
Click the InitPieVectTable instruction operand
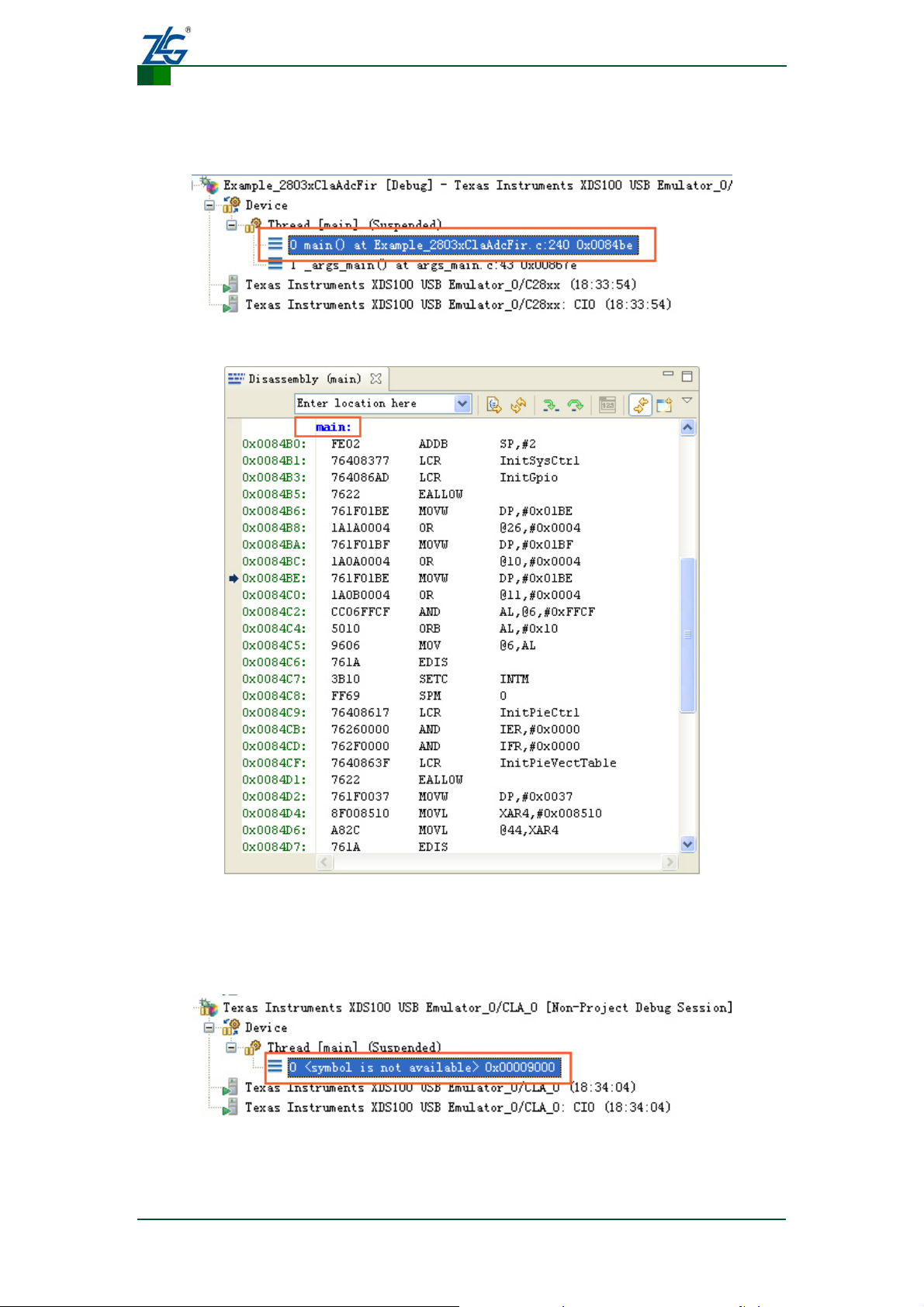pos(559,763)
